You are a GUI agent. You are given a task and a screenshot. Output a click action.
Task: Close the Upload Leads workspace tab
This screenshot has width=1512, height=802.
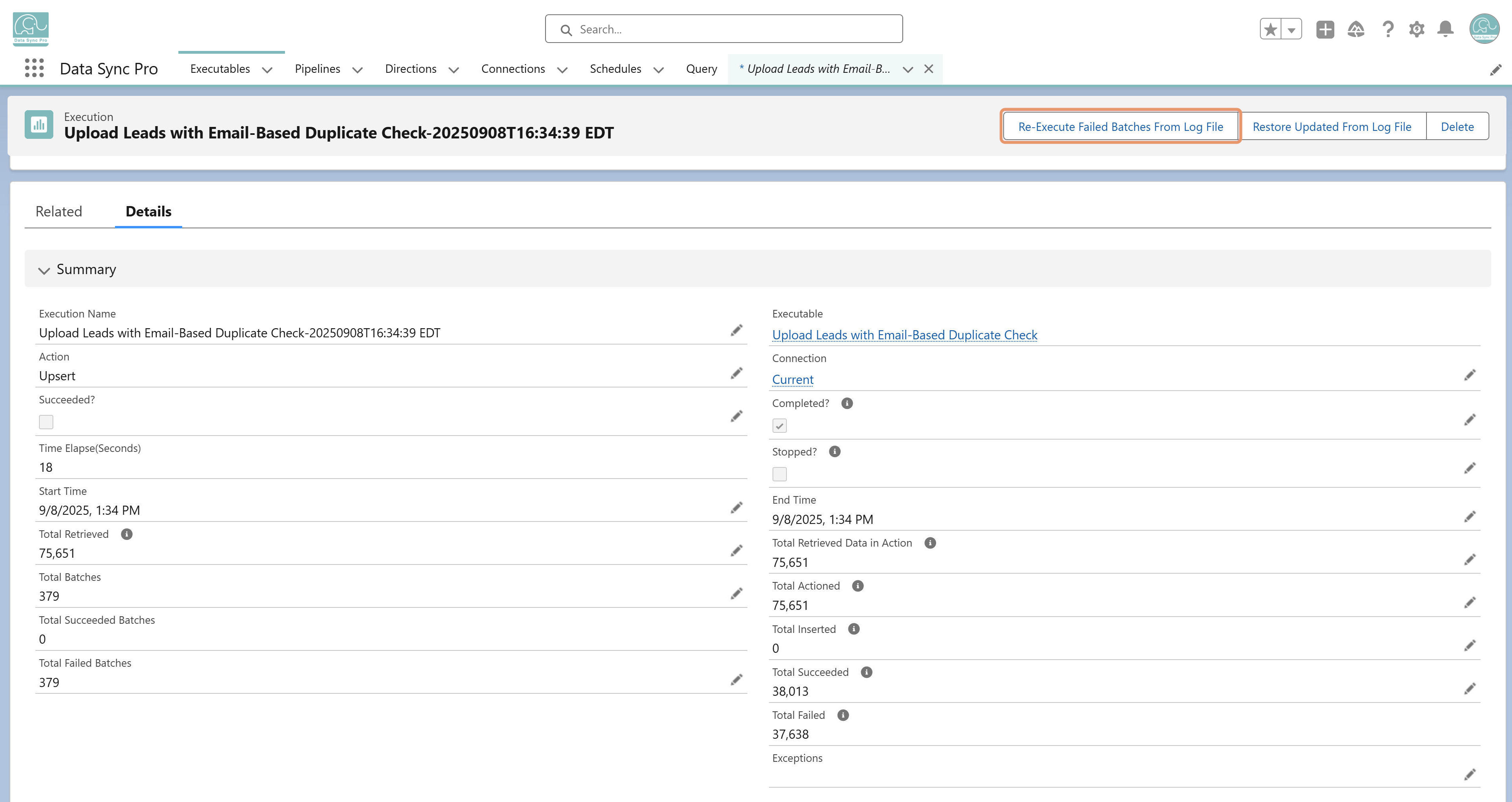click(928, 69)
